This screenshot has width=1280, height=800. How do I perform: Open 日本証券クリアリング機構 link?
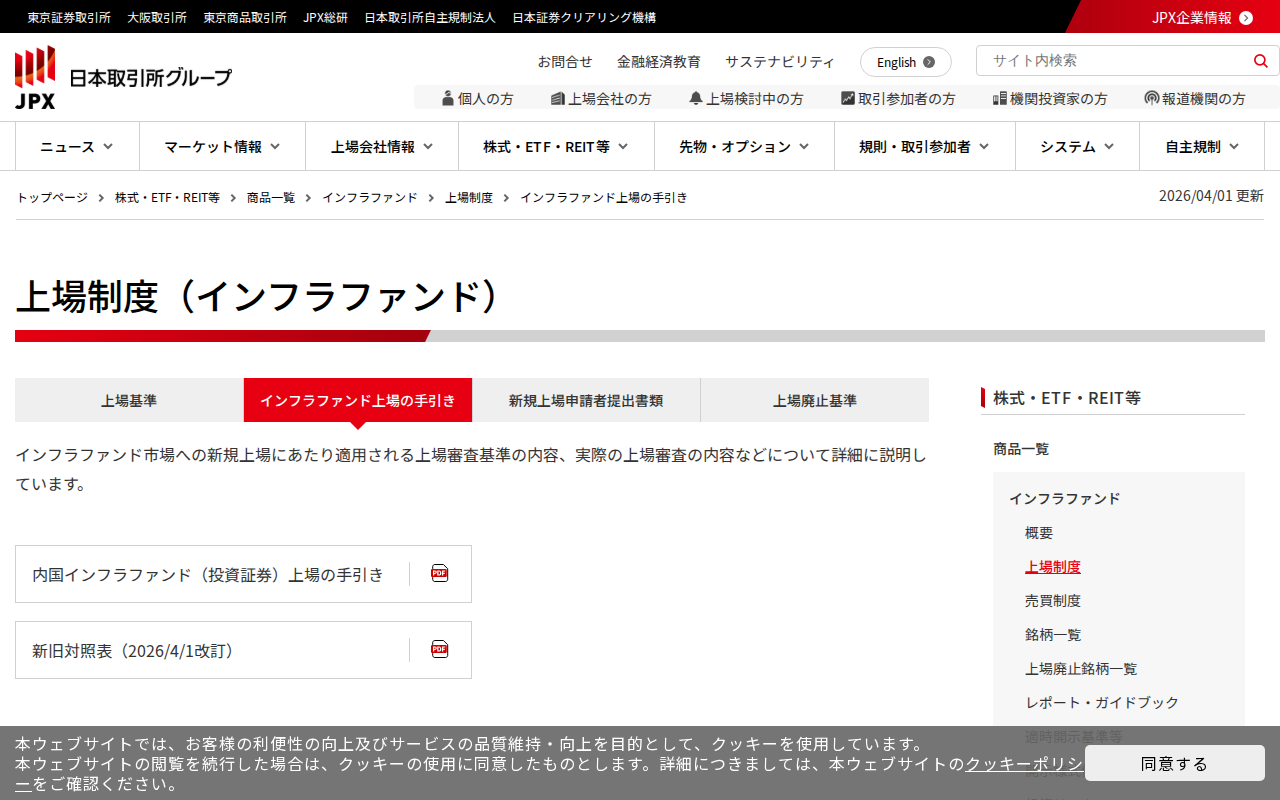[584, 18]
